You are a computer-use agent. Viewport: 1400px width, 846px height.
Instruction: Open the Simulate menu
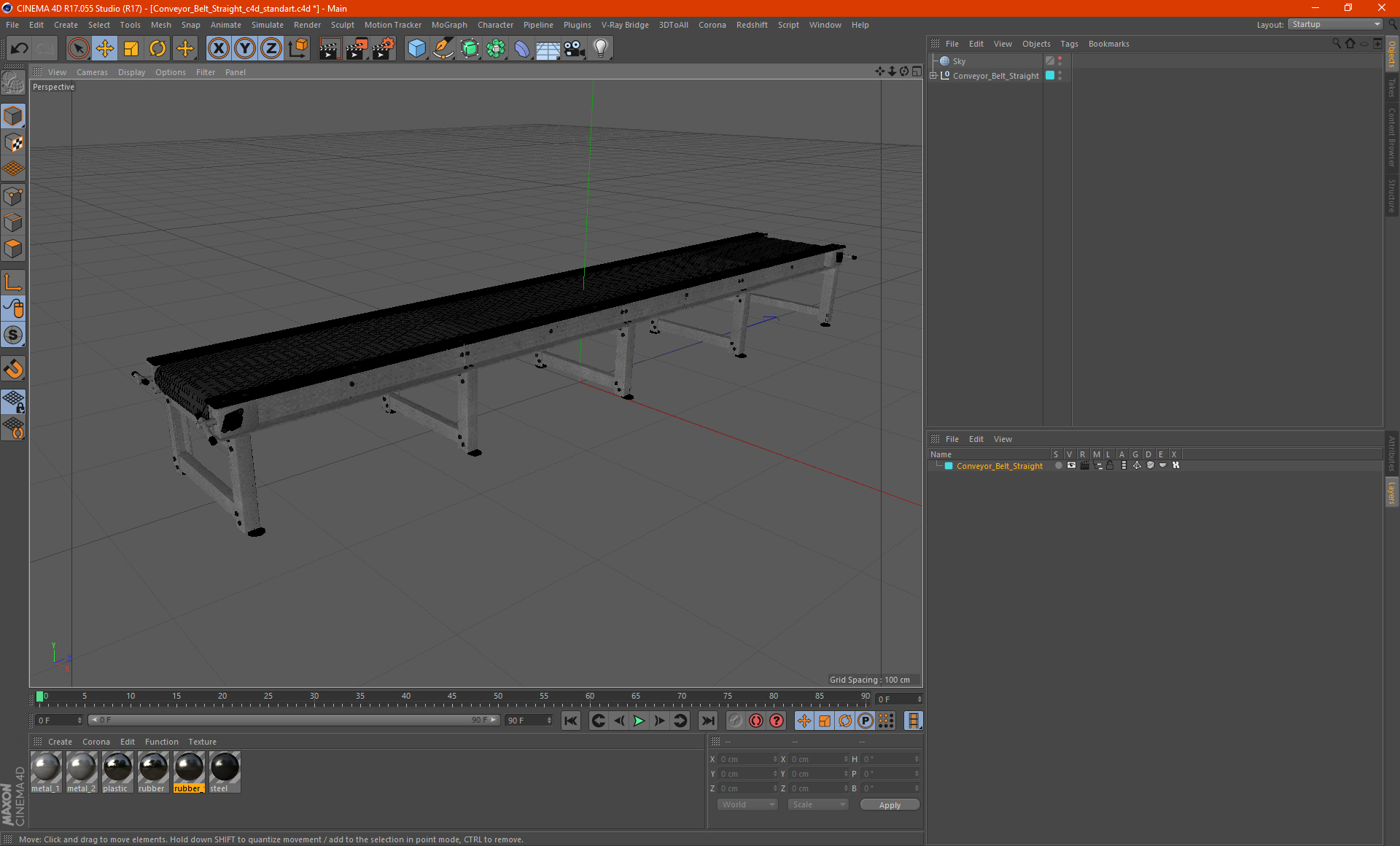tap(268, 25)
